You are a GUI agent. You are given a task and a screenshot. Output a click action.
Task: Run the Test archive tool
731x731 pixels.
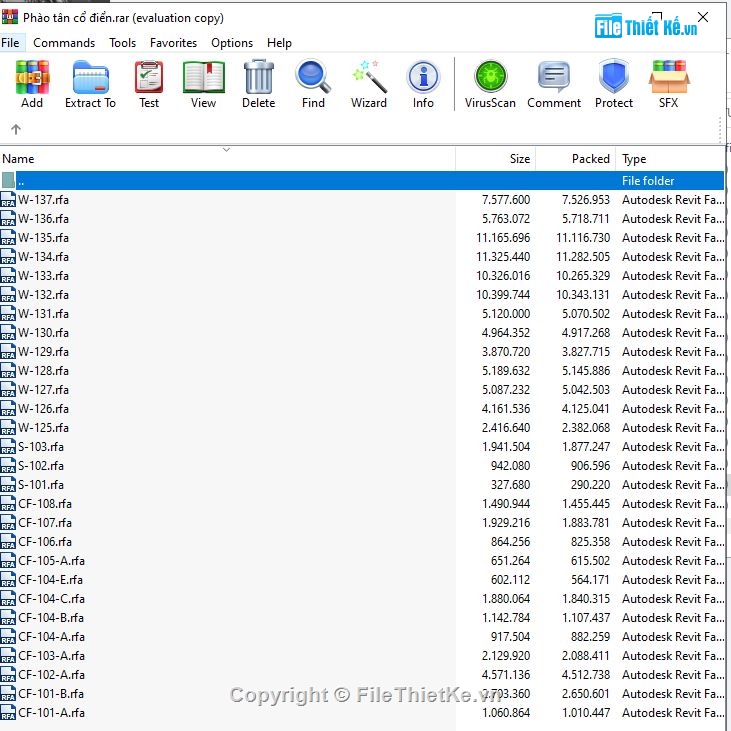(x=149, y=77)
